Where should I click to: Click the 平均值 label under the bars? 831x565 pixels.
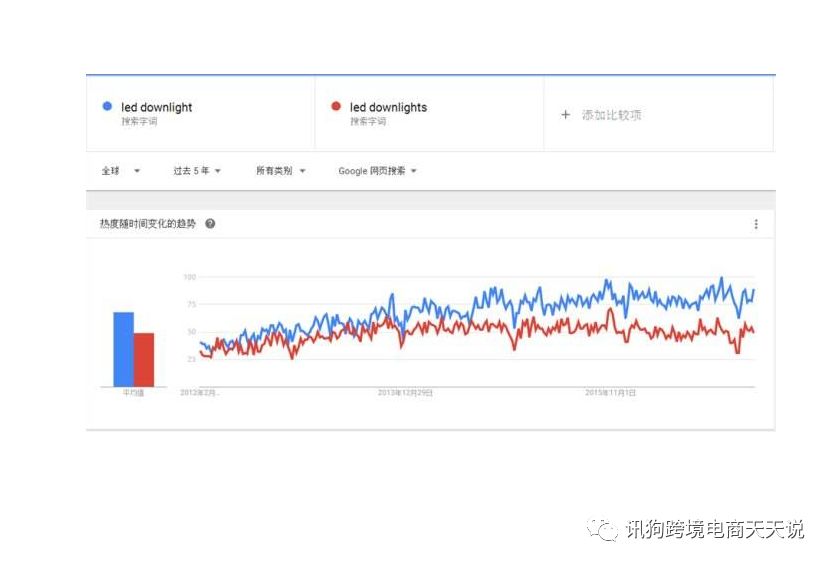pyautogui.click(x=133, y=393)
